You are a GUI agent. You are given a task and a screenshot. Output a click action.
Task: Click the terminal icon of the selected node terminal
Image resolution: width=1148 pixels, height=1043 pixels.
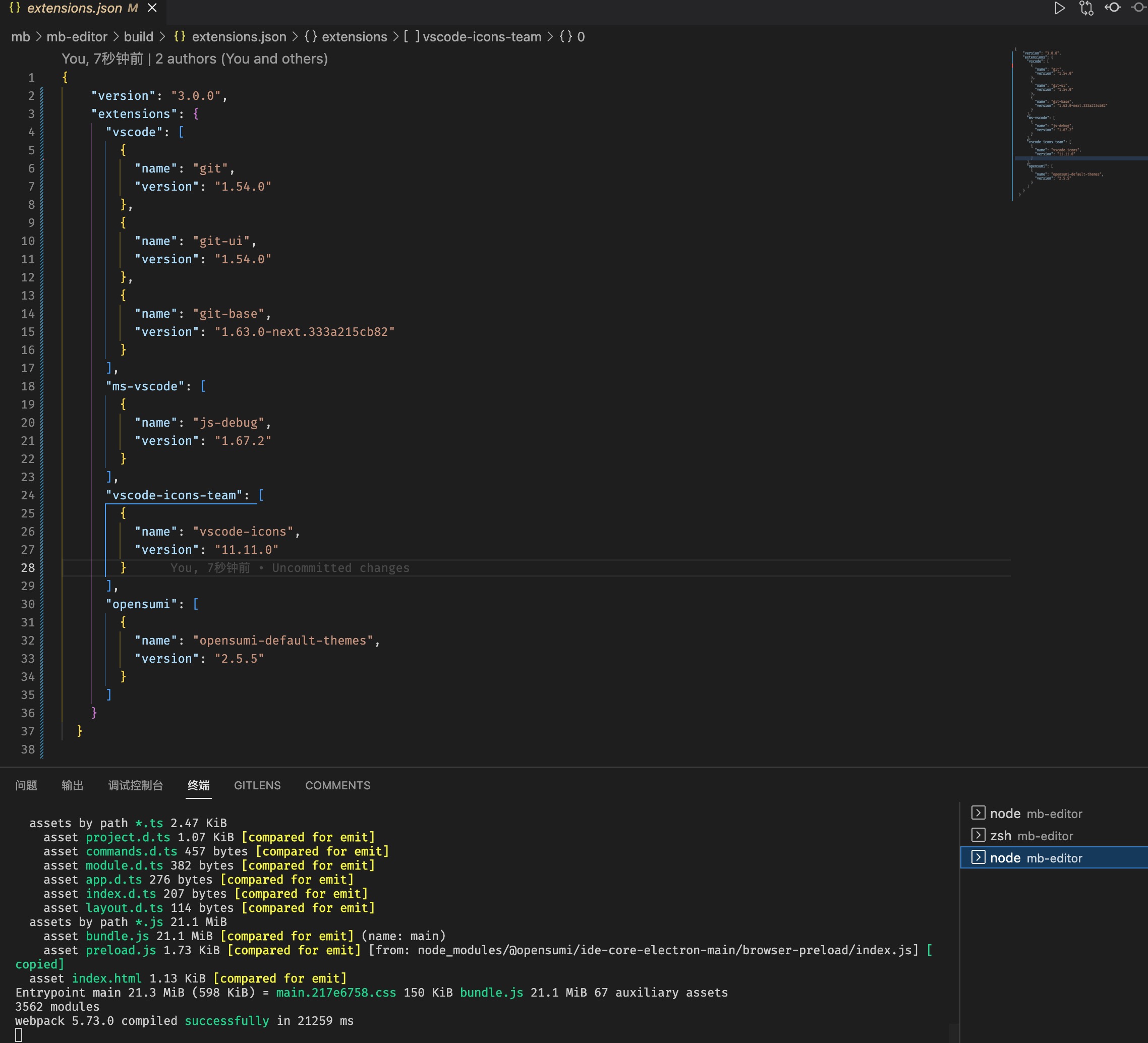point(979,857)
